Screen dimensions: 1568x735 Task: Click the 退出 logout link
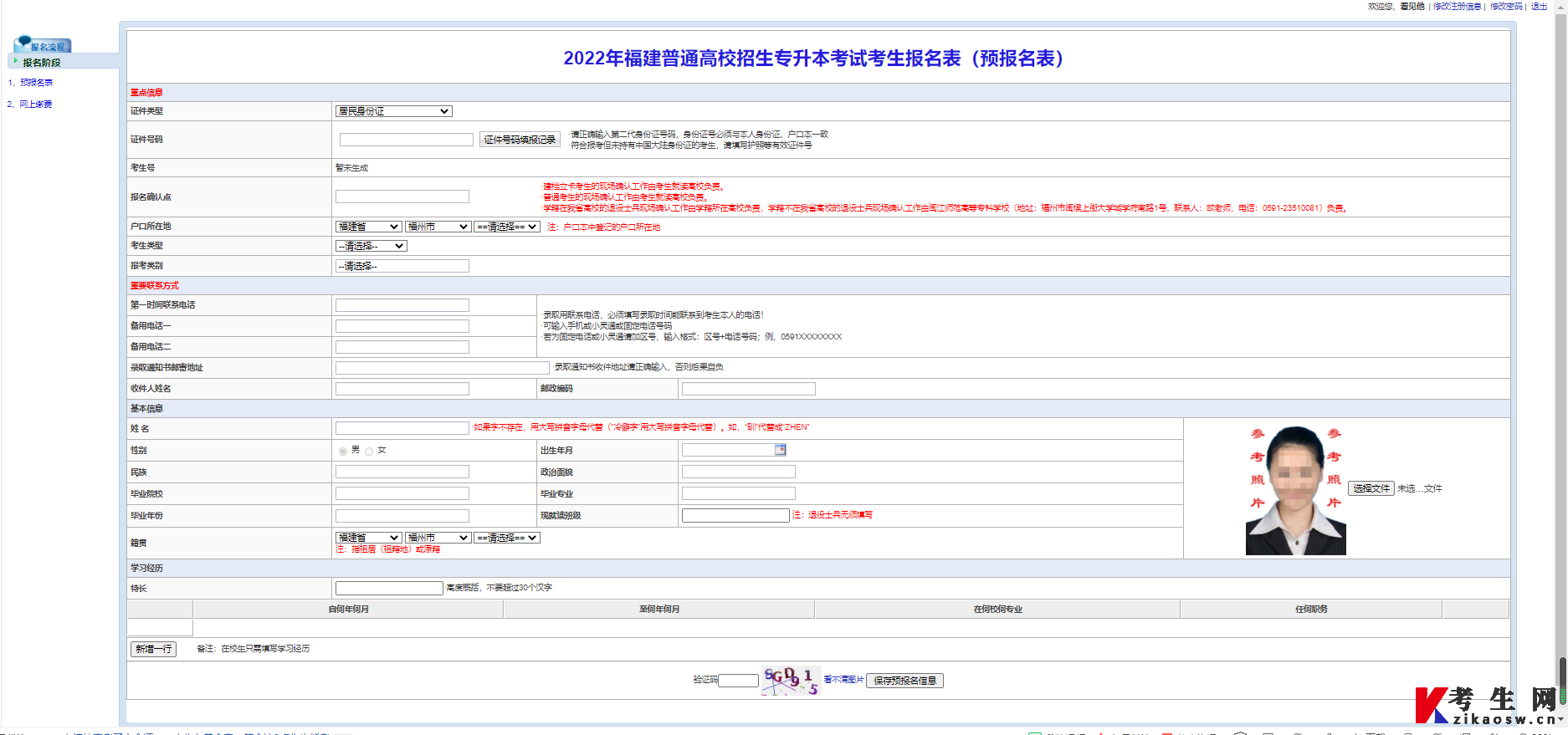tap(1540, 7)
